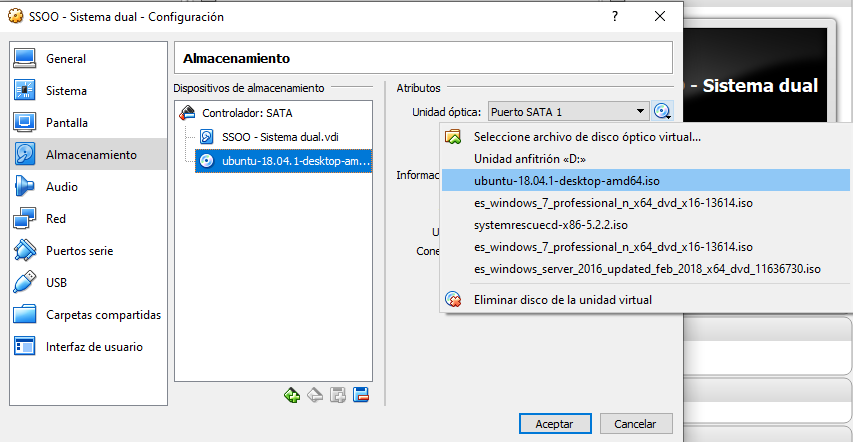Open the Sistema settings category

click(66, 91)
